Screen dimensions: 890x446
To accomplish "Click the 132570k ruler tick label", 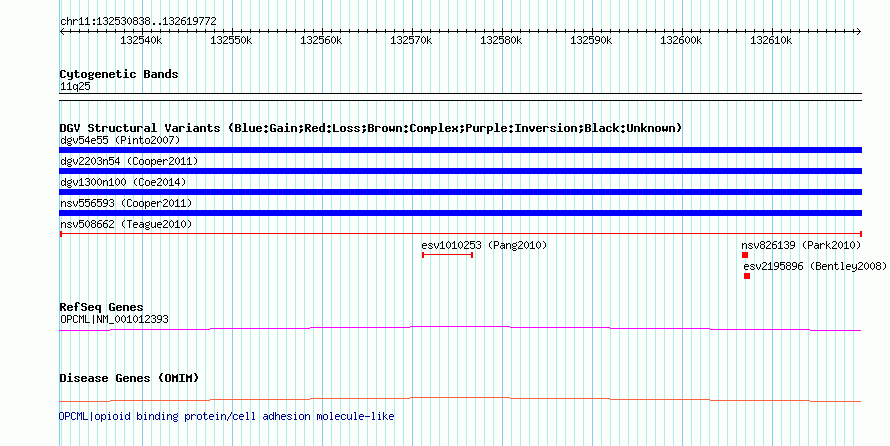I will 411,41.
